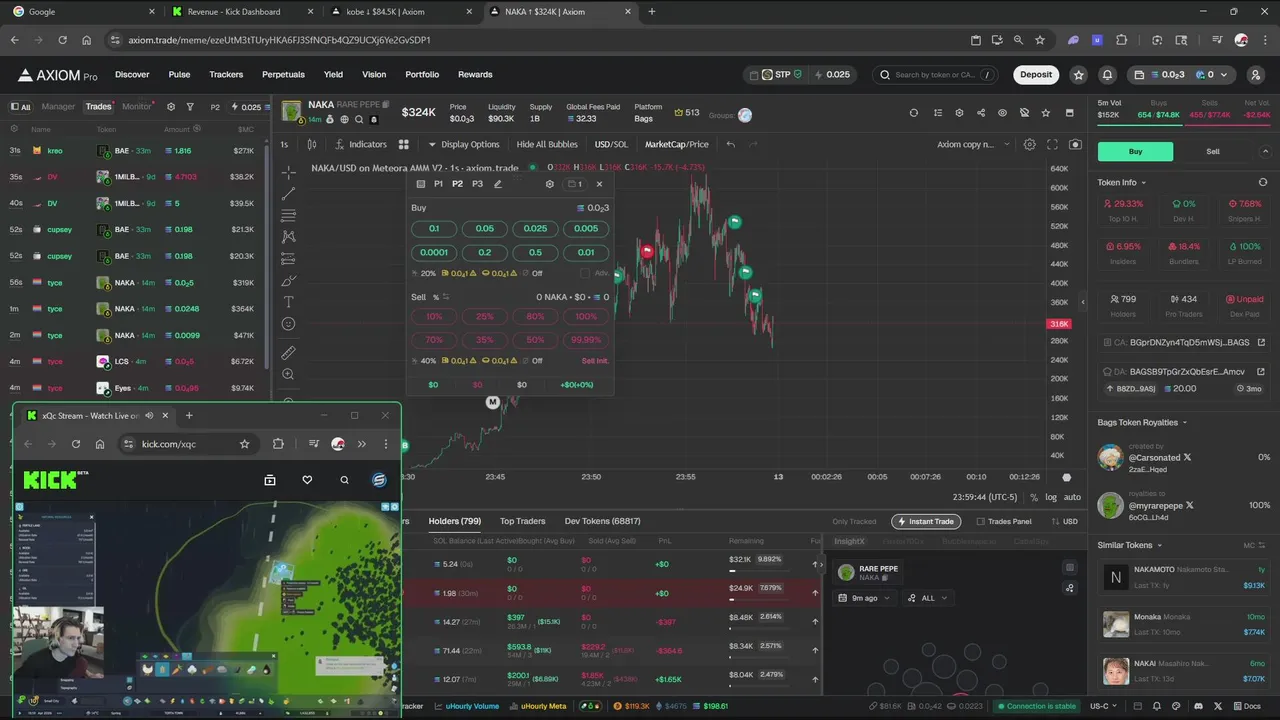Switch to the Top Traders tab
The height and width of the screenshot is (720, 1280).
pyautogui.click(x=522, y=521)
